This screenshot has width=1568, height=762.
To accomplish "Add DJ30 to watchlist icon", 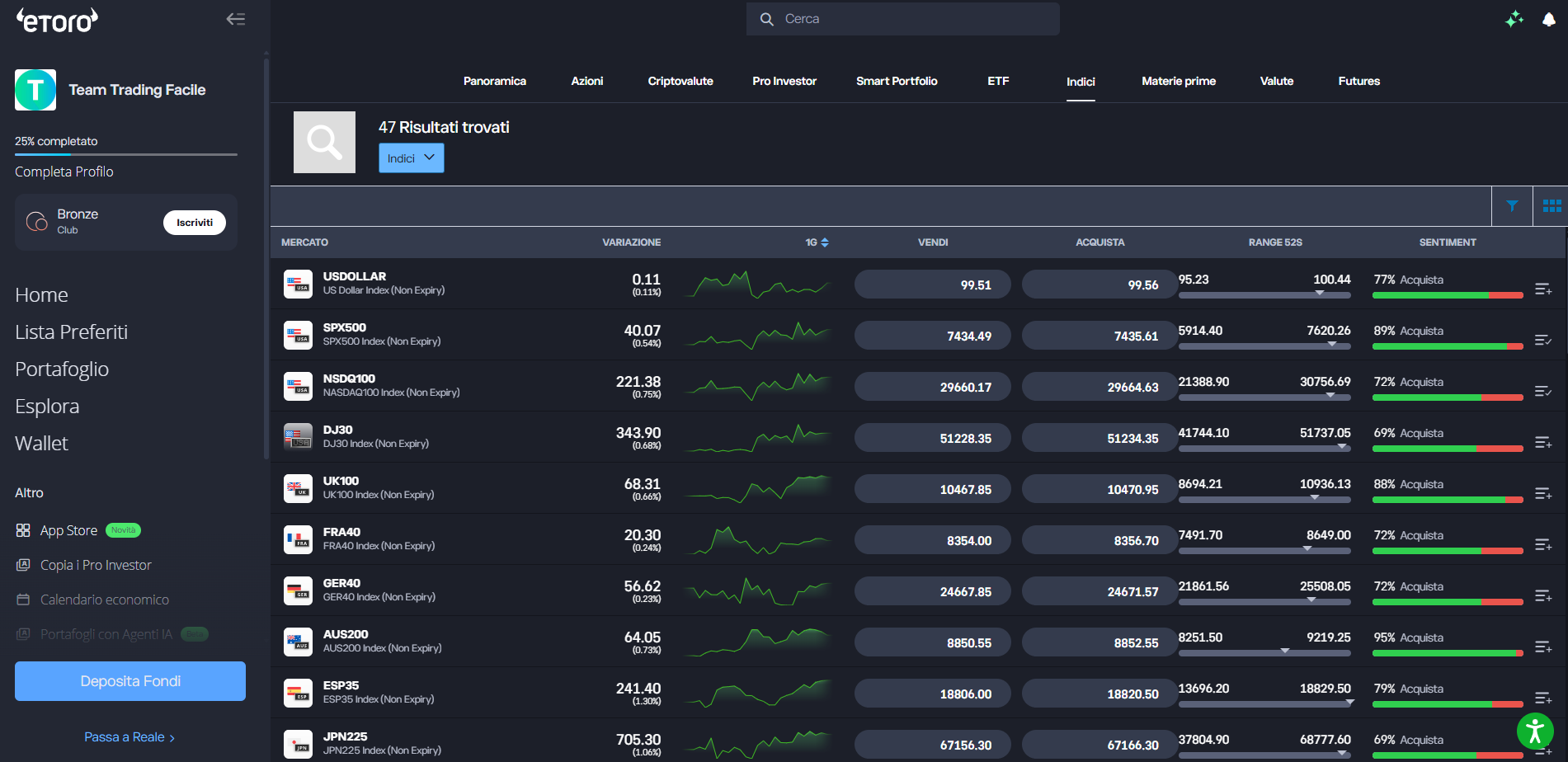I will (x=1543, y=442).
